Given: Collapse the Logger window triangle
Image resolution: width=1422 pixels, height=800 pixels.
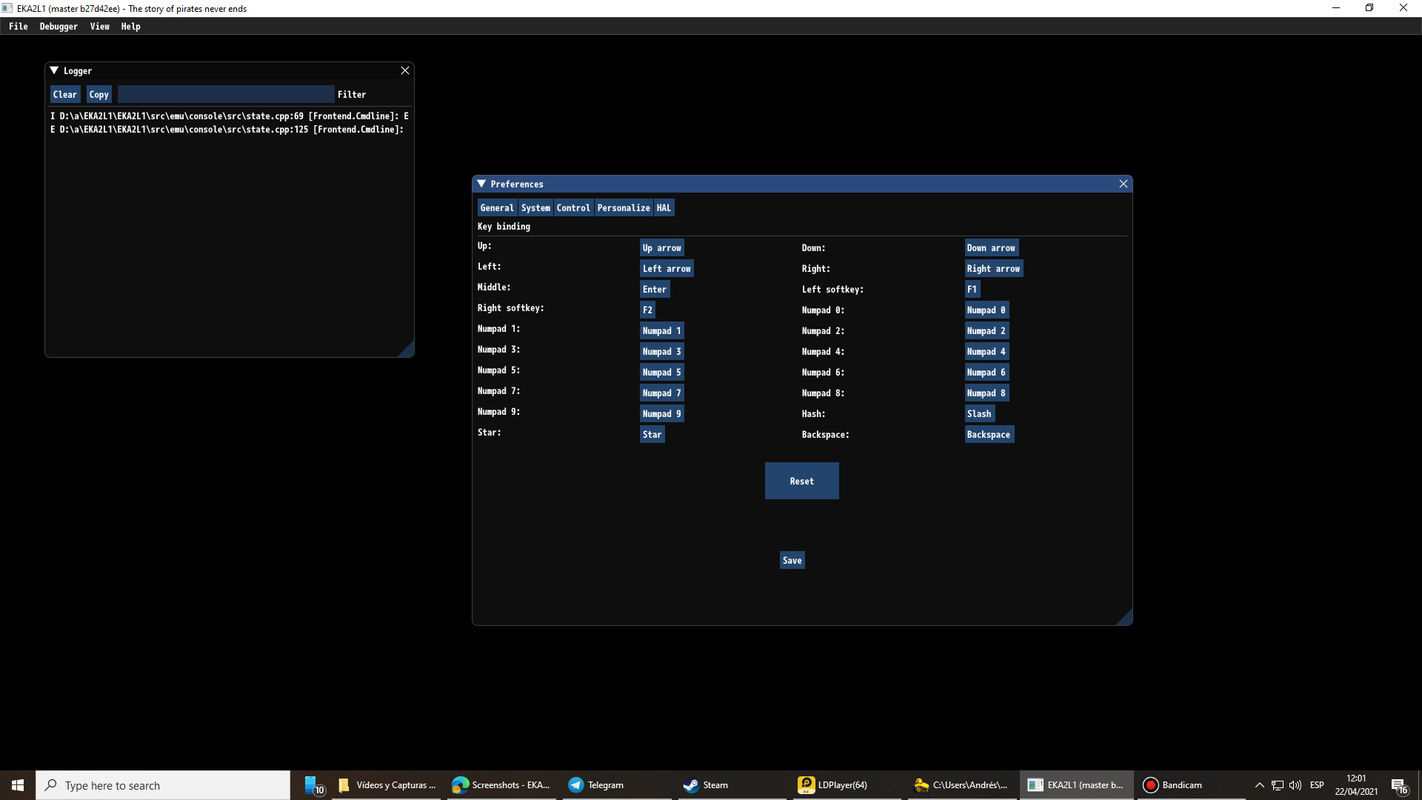Looking at the screenshot, I should tap(54, 71).
